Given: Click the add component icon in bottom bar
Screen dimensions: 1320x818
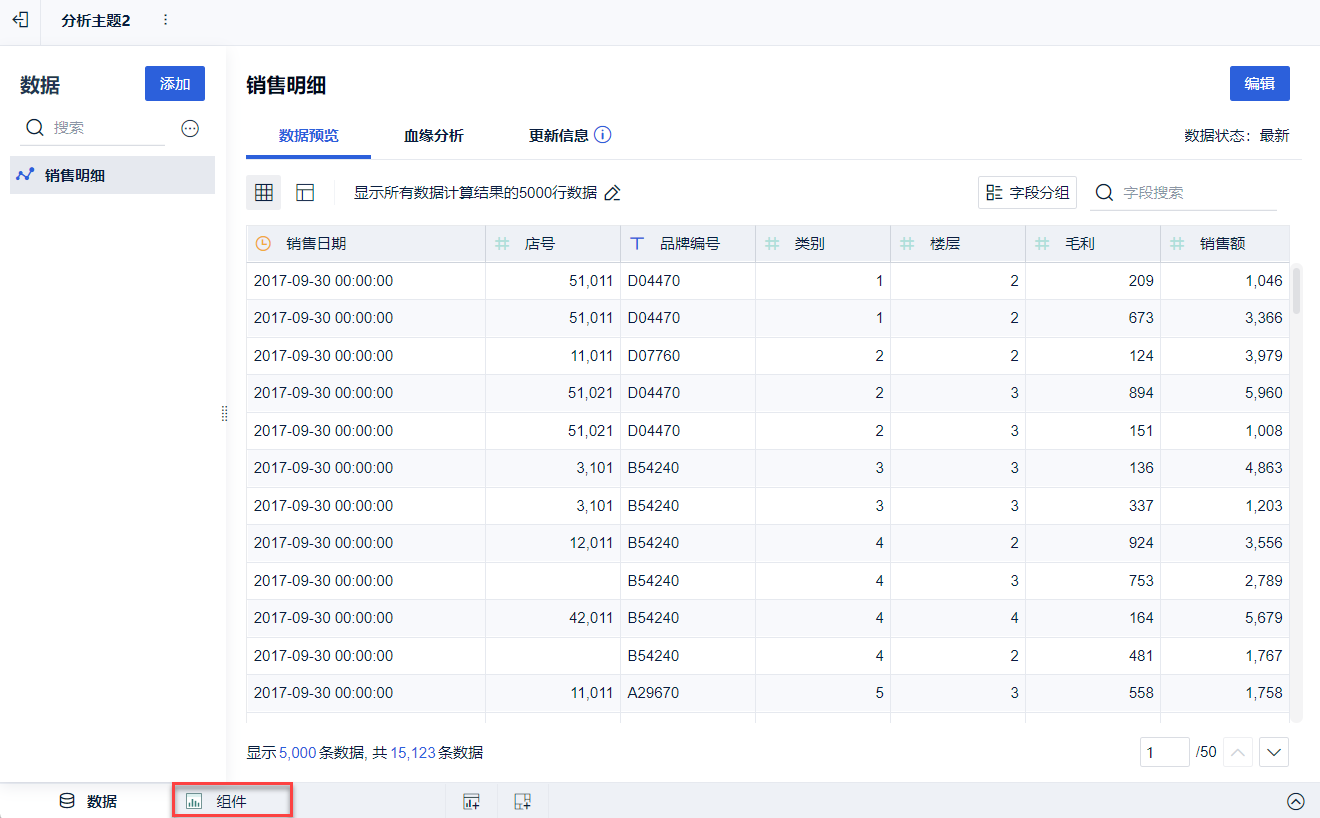Looking at the screenshot, I should [471, 801].
